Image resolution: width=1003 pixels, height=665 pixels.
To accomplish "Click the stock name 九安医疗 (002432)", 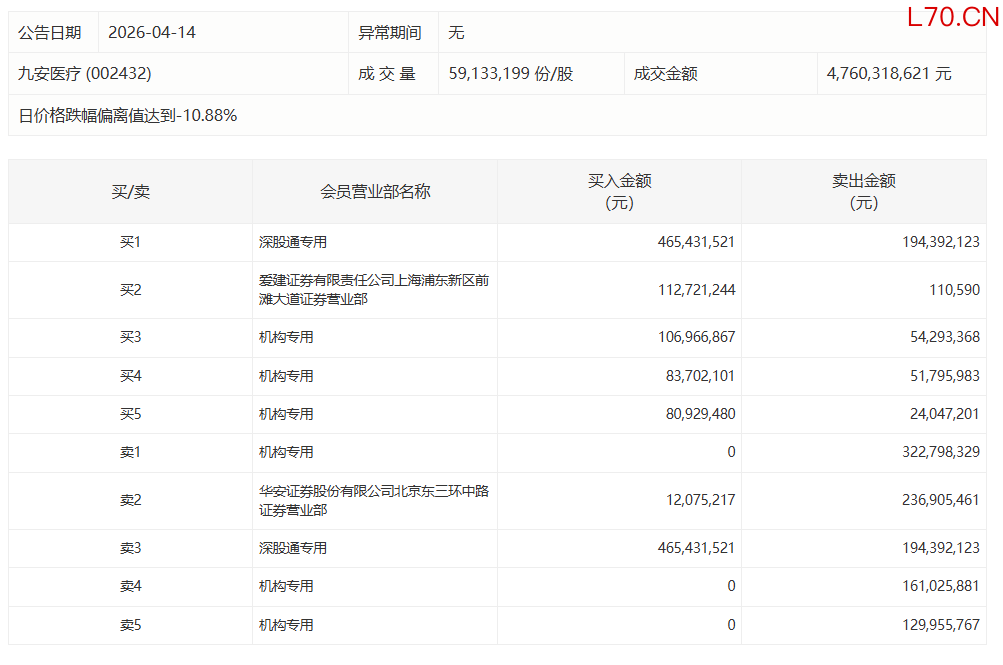I will 85,73.
